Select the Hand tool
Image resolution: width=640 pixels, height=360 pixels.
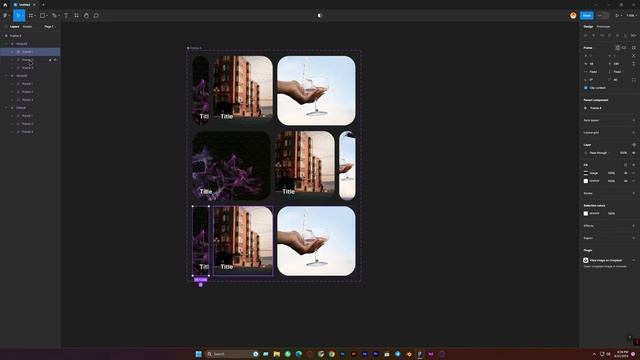tap(86, 16)
